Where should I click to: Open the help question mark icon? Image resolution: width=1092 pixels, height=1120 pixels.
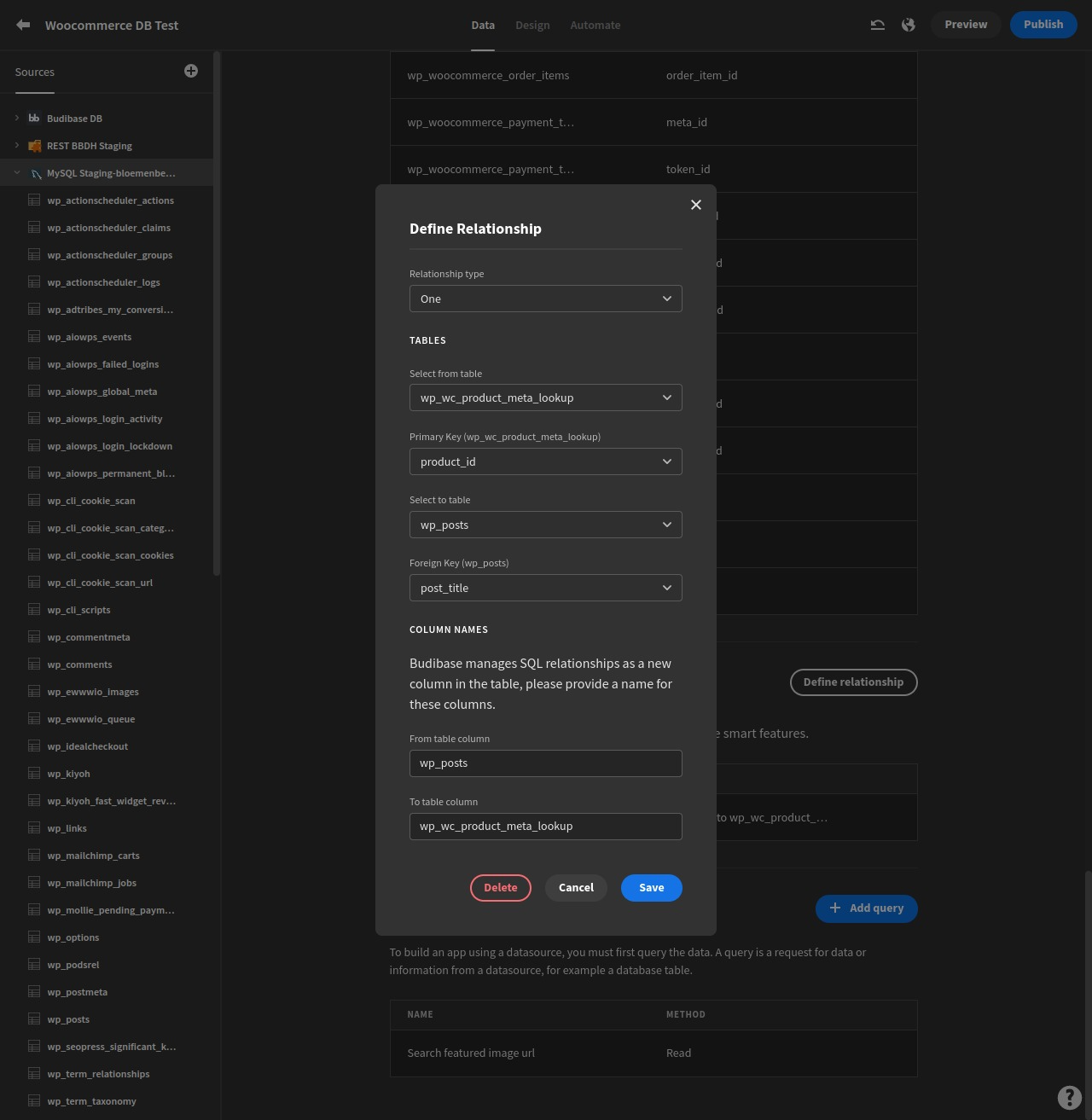pyautogui.click(x=1070, y=1098)
